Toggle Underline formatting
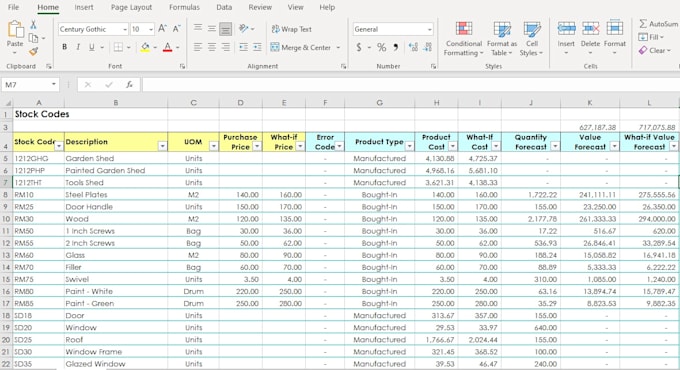 click(x=92, y=47)
